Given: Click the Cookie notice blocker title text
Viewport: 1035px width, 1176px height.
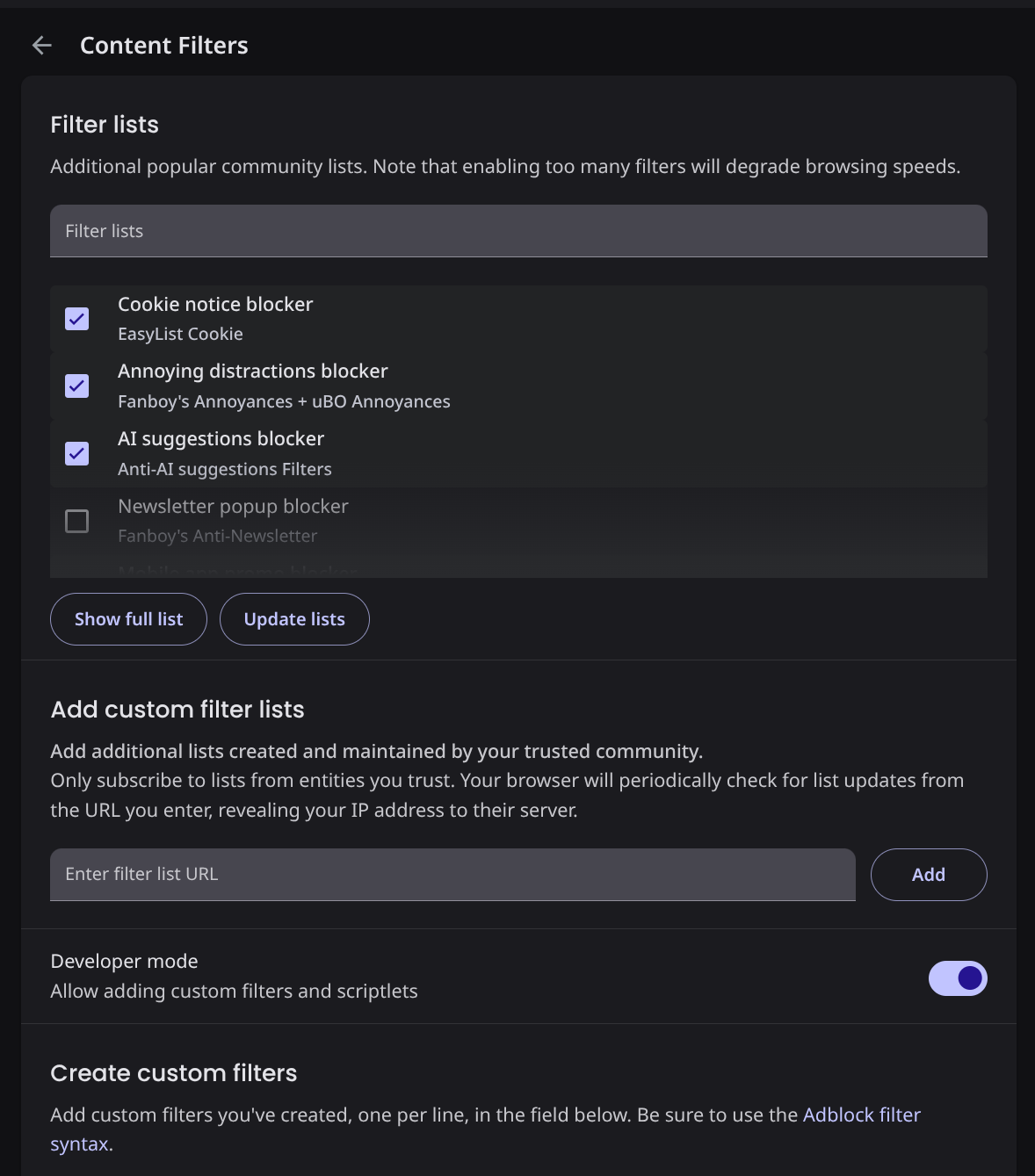Looking at the screenshot, I should (215, 305).
